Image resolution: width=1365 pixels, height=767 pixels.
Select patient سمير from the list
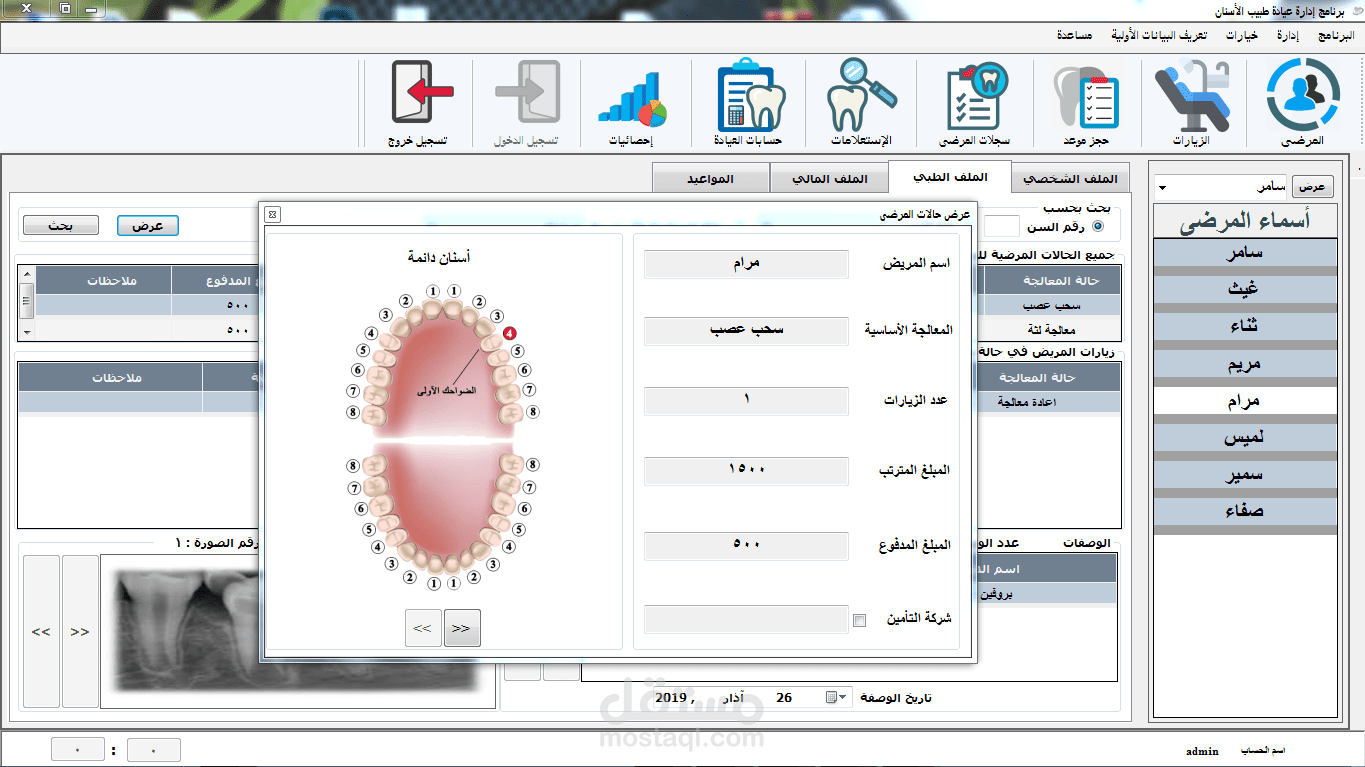1245,475
